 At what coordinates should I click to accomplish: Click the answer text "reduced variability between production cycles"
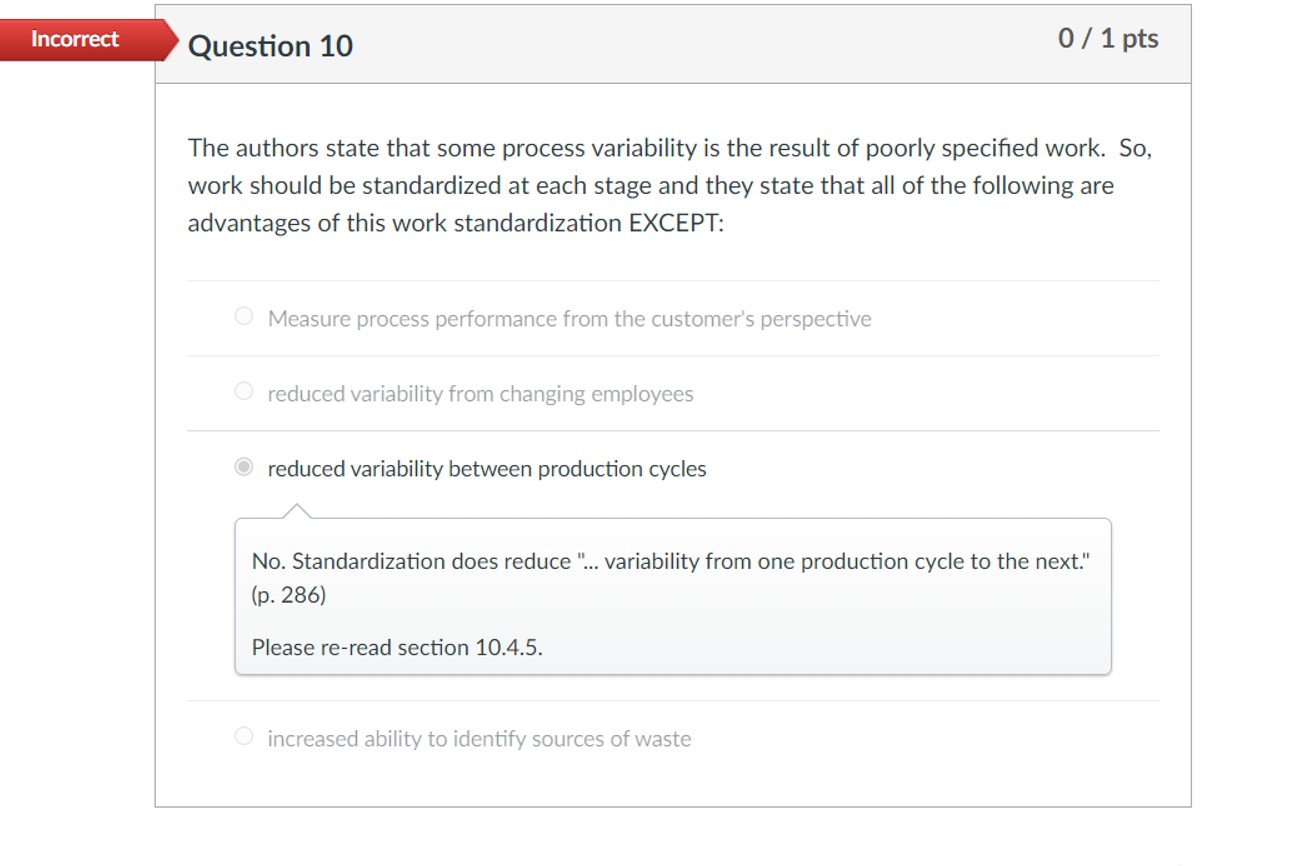point(486,468)
